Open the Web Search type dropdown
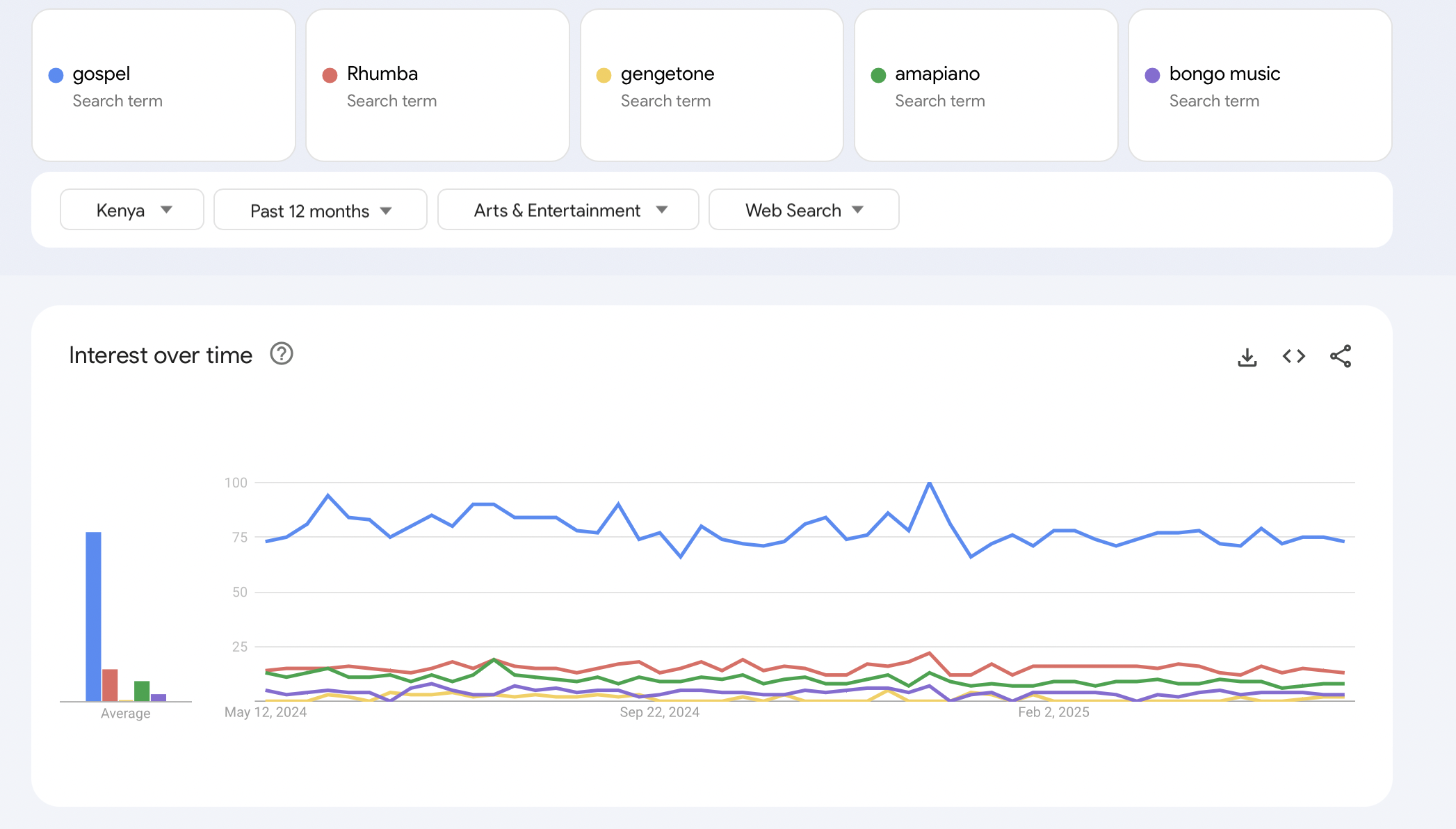1456x829 pixels. click(803, 209)
